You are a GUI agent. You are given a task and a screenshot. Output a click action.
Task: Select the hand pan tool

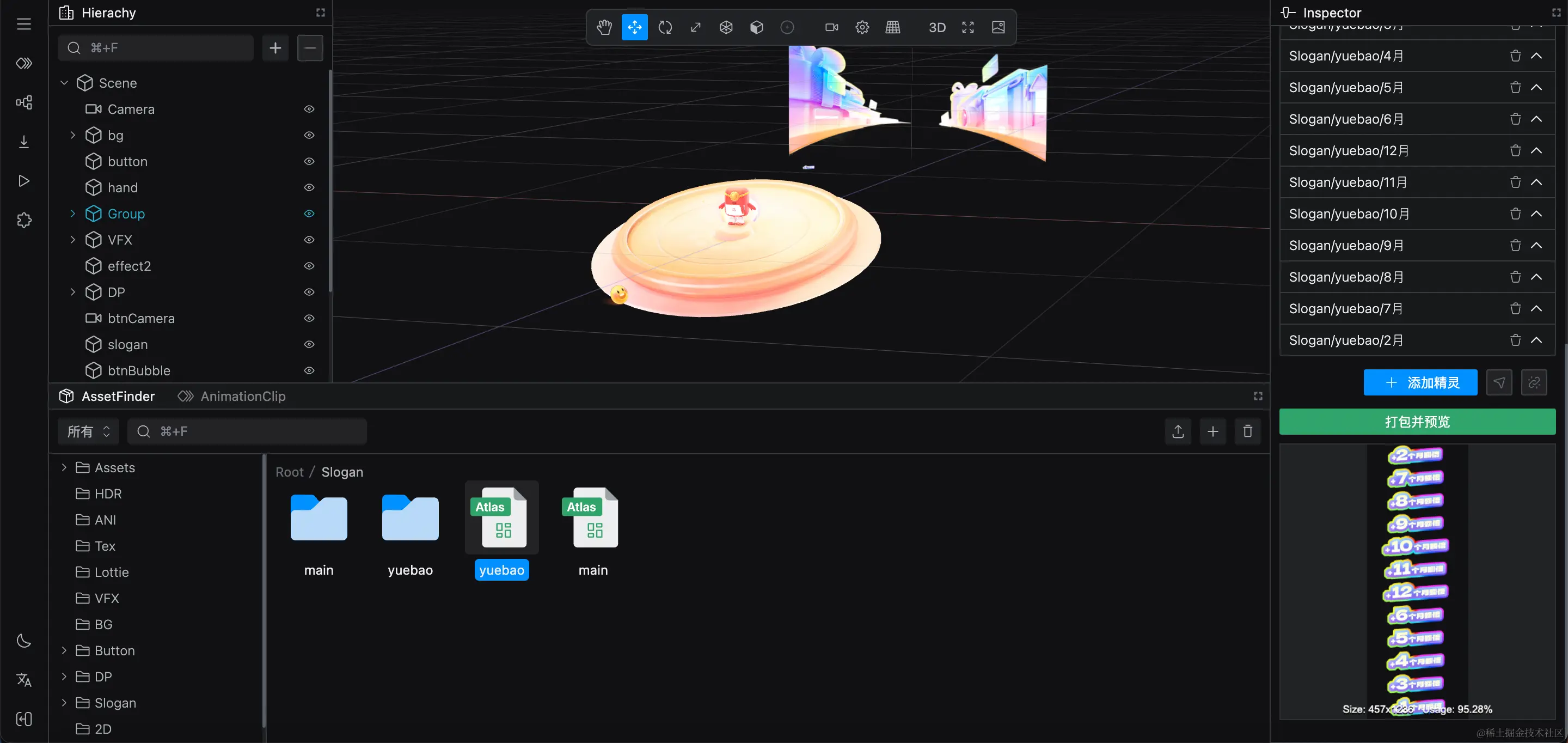(604, 27)
